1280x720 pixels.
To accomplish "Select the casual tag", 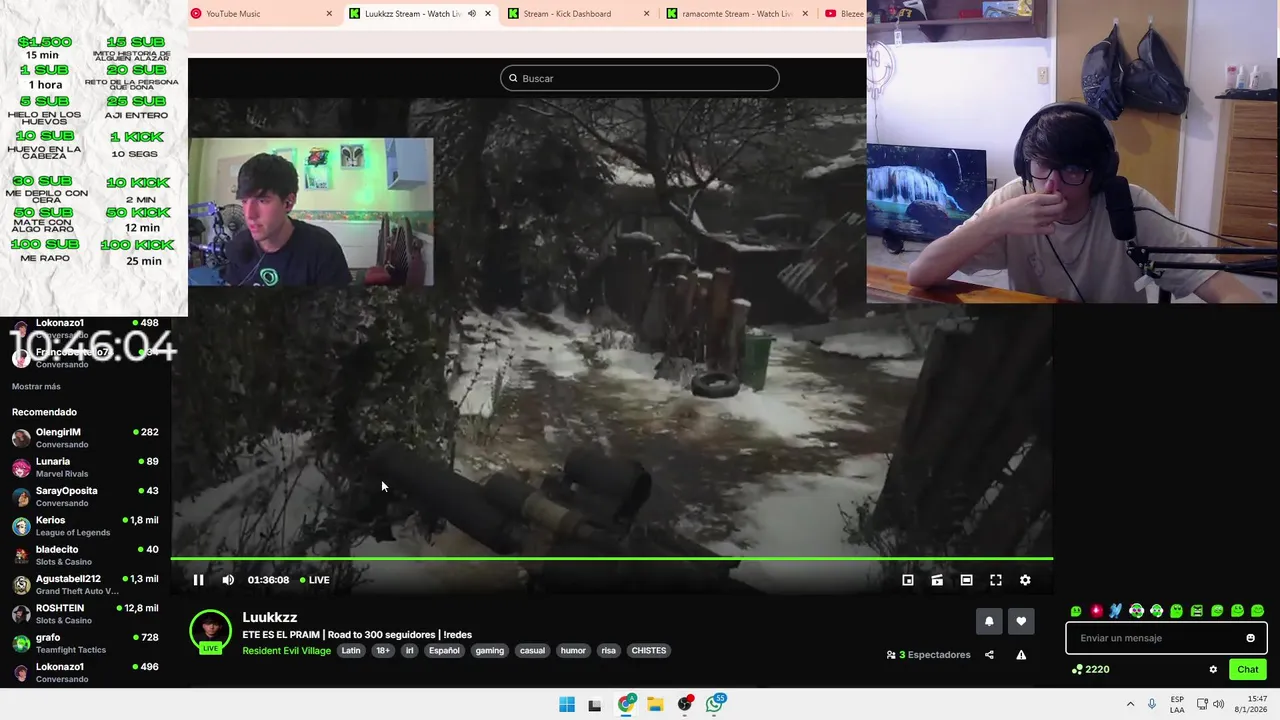I will click(533, 650).
